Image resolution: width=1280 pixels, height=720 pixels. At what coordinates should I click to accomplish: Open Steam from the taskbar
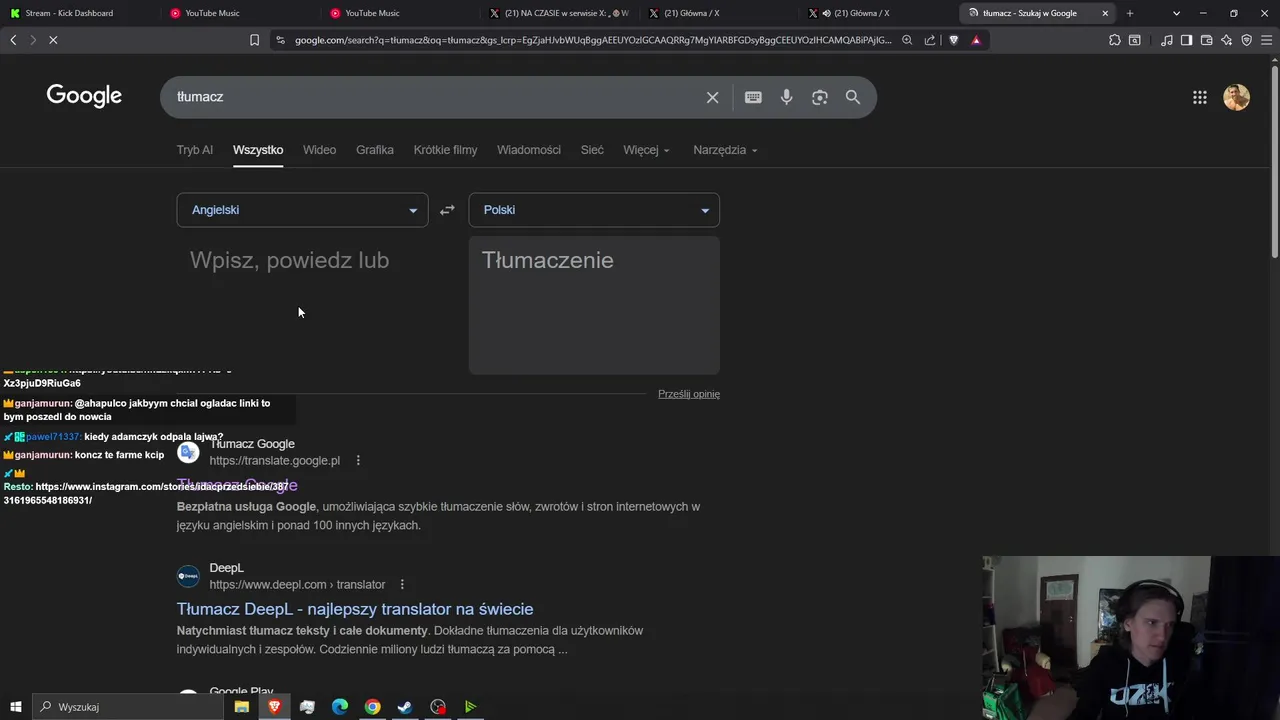pyautogui.click(x=405, y=707)
